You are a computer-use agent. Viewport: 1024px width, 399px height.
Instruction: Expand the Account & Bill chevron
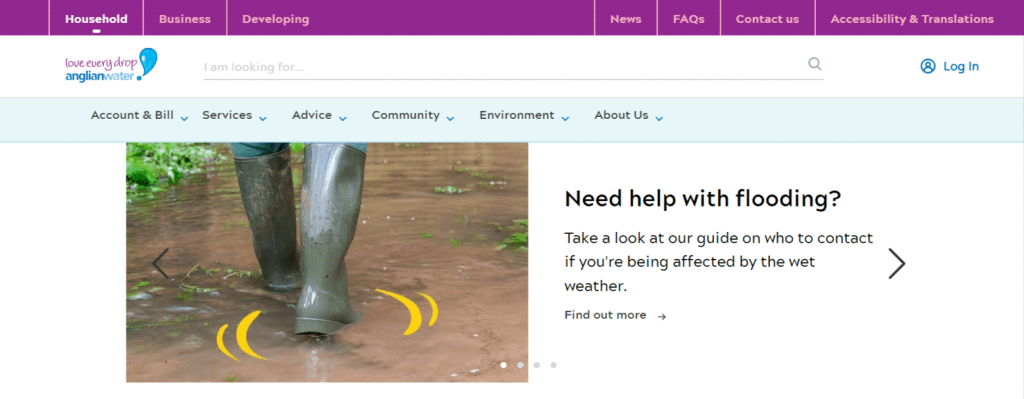point(184,119)
